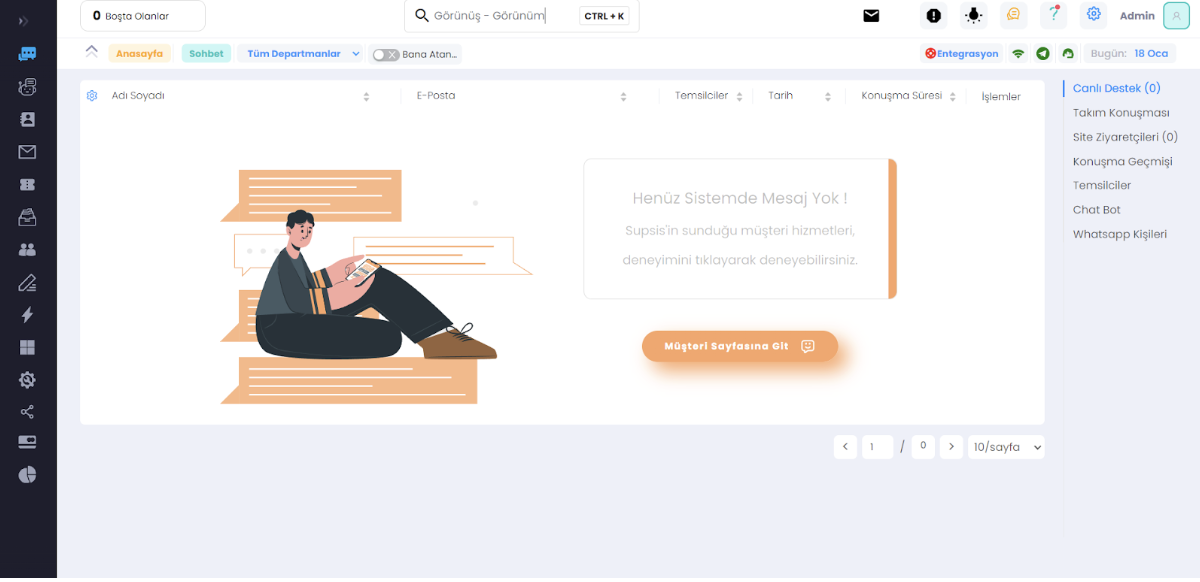Select the Takım Konuşması tab
The image size is (1200, 582).
(x=1121, y=113)
